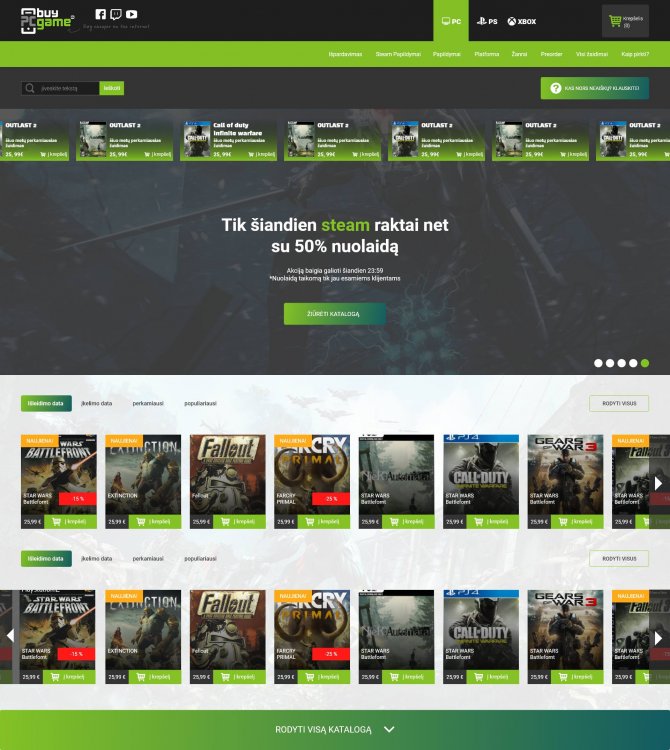Switch to the PS platform tab

pyautogui.click(x=487, y=21)
